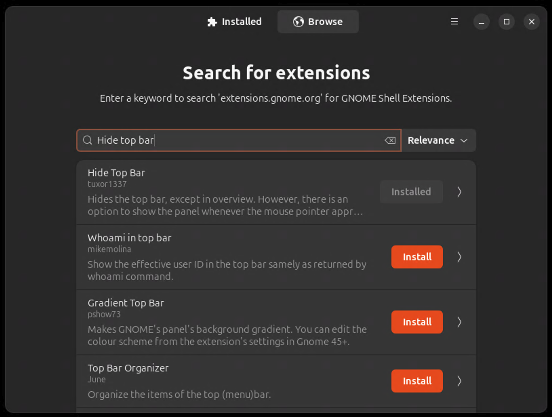Clear the search field text
This screenshot has height=417, width=552.
click(390, 140)
